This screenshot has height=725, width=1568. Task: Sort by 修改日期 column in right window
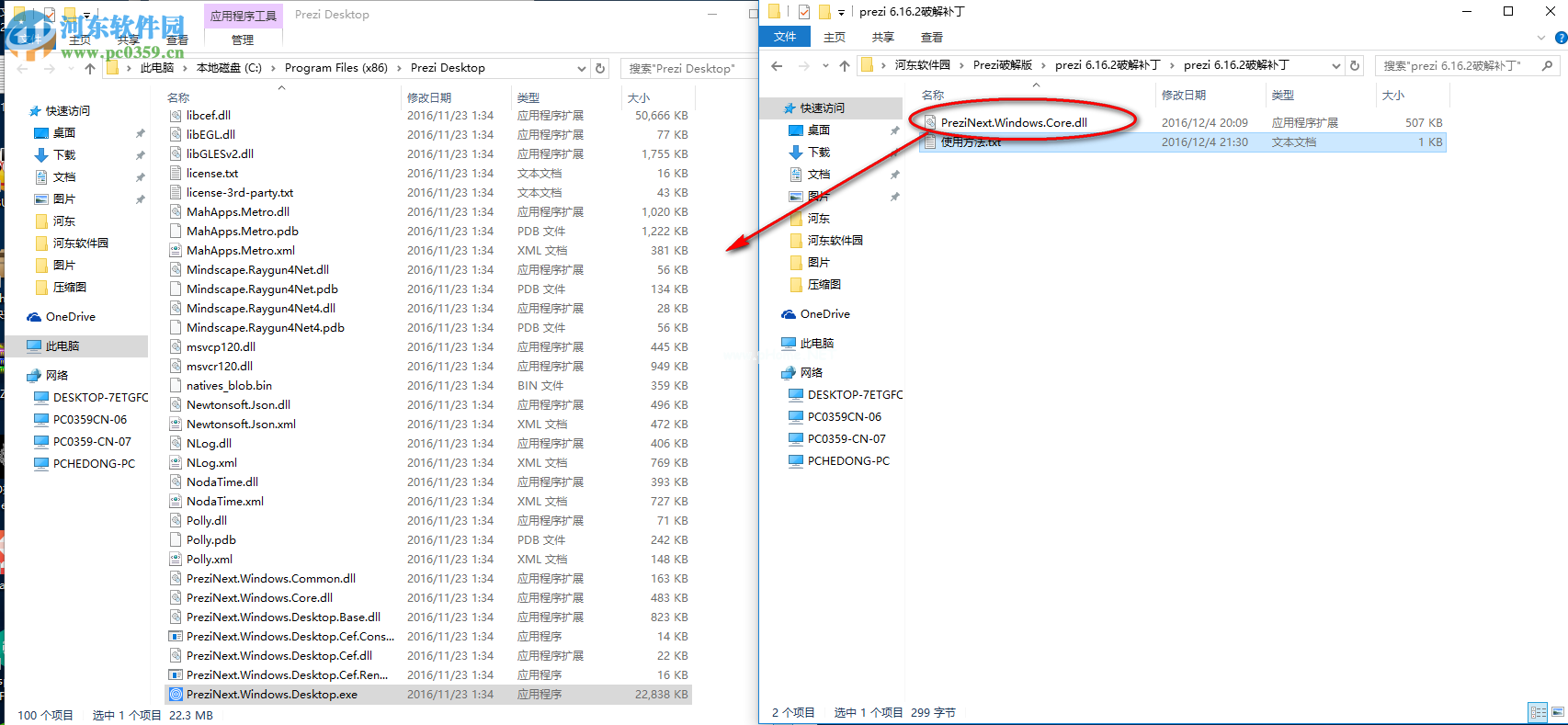1183,95
